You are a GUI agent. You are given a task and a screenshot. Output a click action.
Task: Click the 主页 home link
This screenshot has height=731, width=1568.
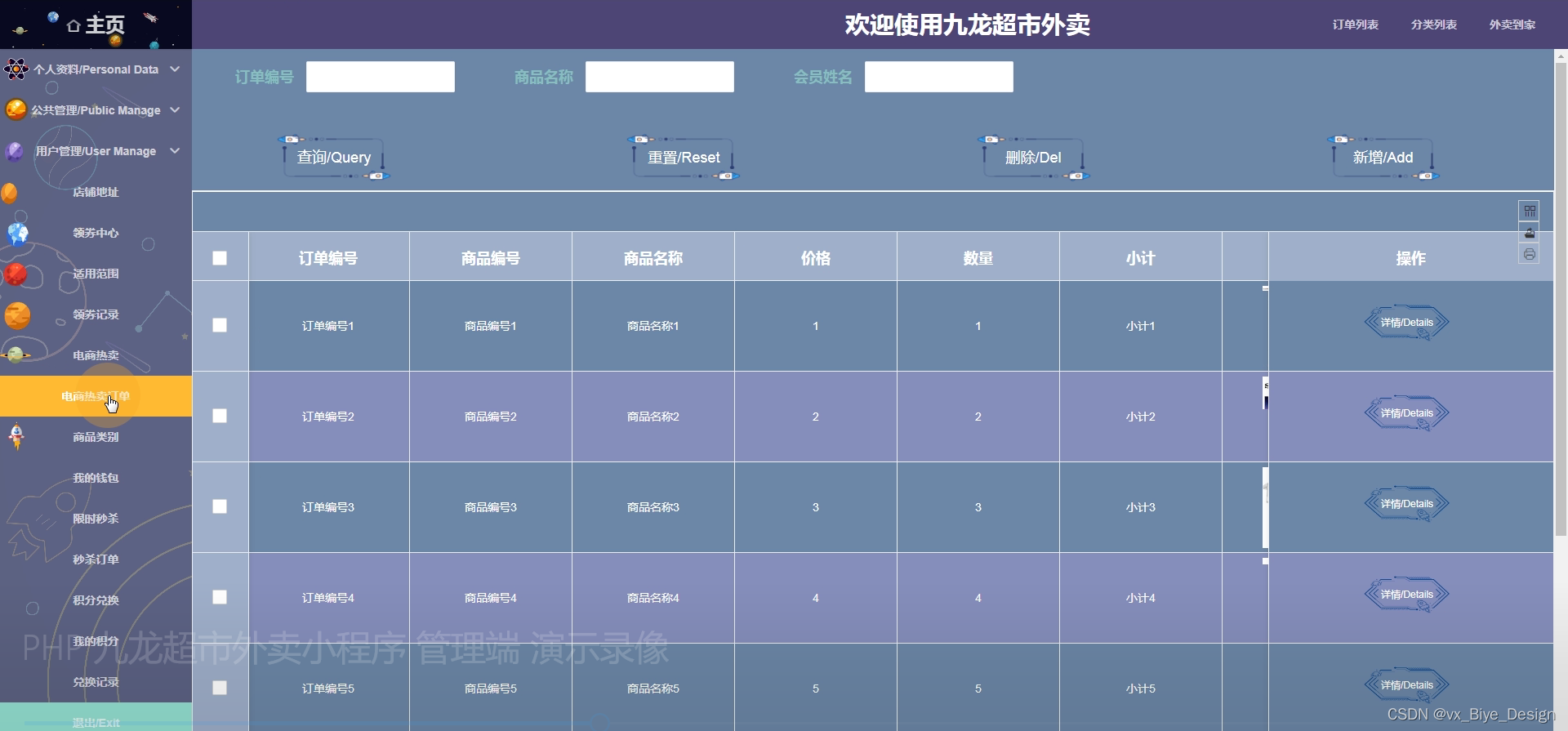(96, 25)
